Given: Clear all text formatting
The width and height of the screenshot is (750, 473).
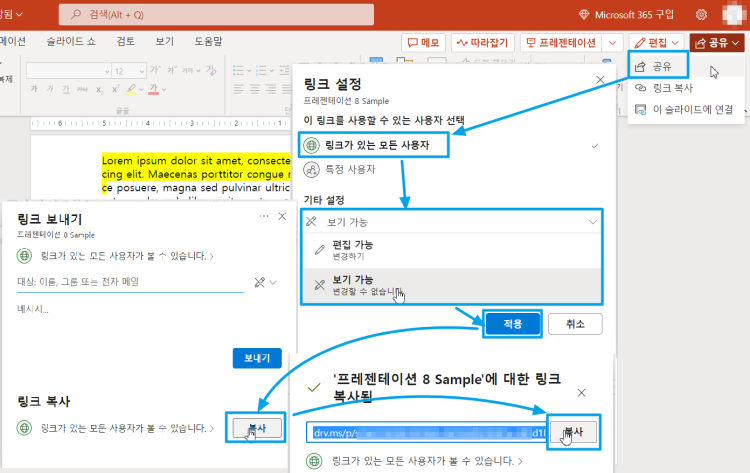Looking at the screenshot, I should coord(211,70).
